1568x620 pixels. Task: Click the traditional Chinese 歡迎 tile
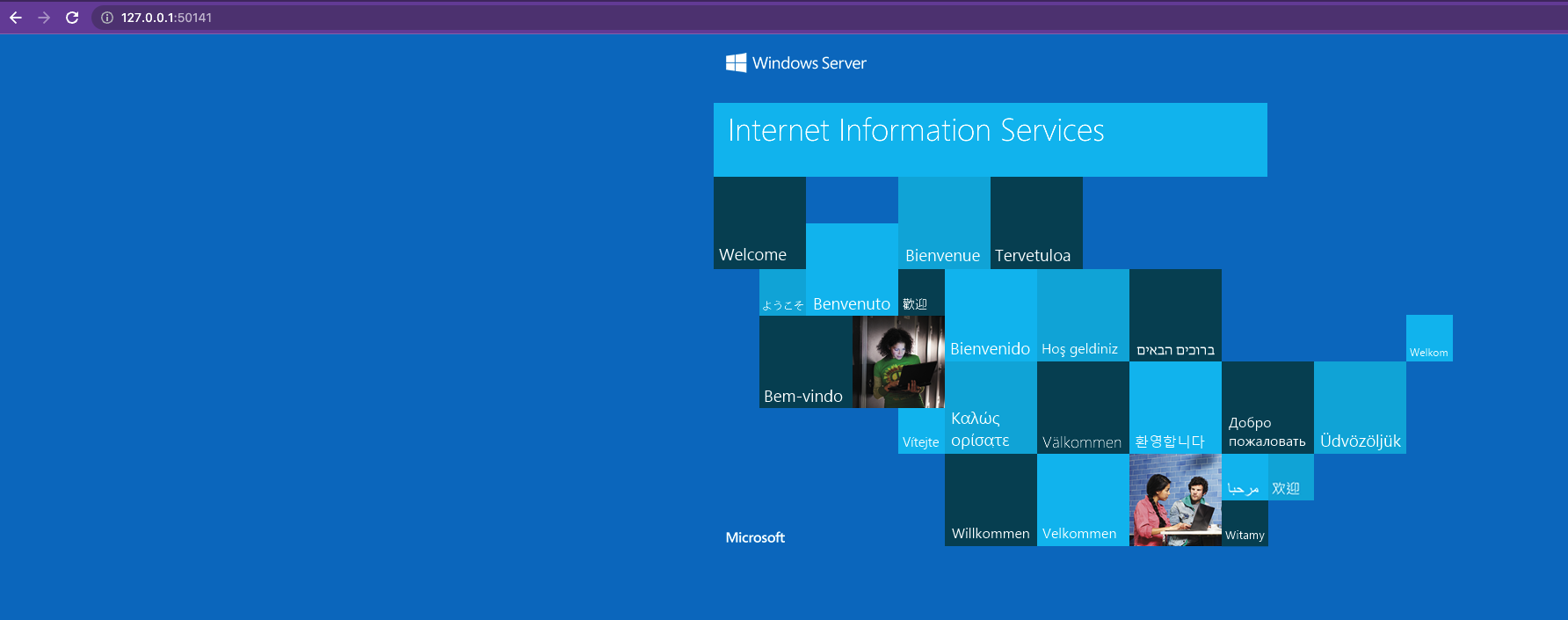coord(921,293)
